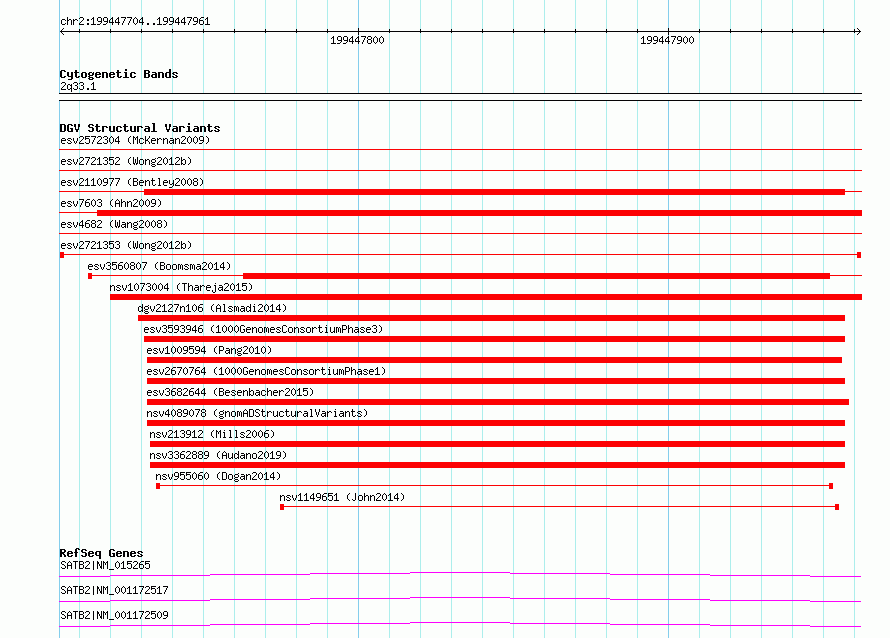Viewport: 890px width, 638px height.
Task: Click the red bar for nsv213912
Action: click(497, 444)
